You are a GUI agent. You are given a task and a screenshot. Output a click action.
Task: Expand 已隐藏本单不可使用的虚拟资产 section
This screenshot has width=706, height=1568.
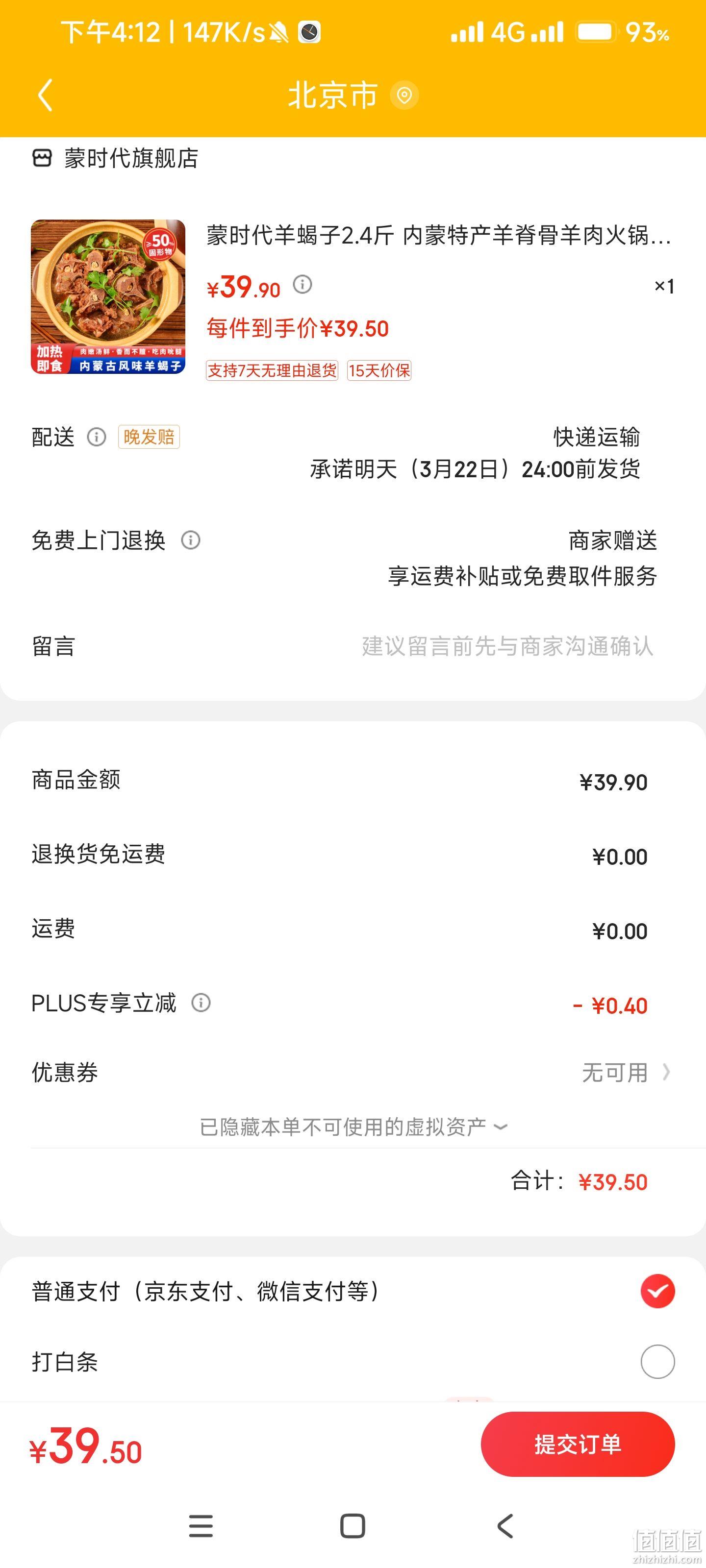pyautogui.click(x=353, y=1127)
